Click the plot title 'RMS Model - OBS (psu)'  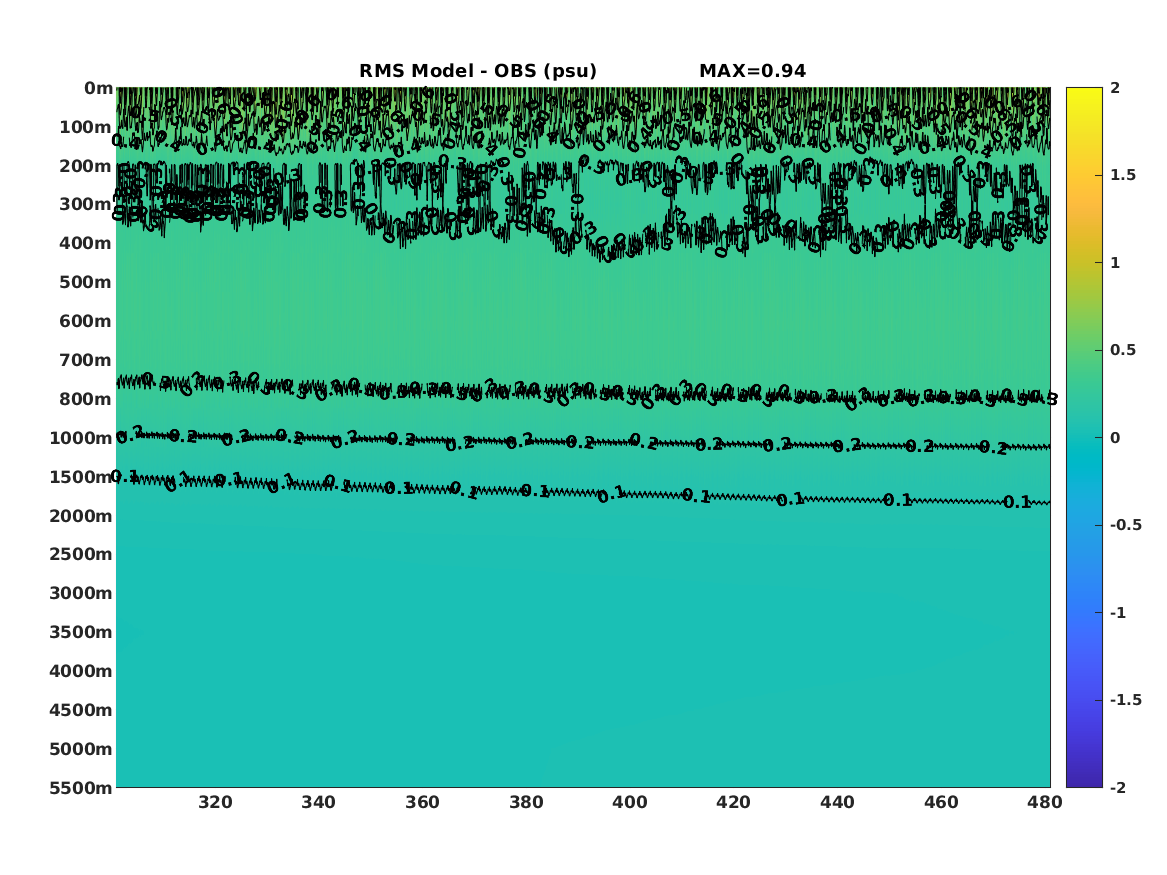[x=478, y=71]
